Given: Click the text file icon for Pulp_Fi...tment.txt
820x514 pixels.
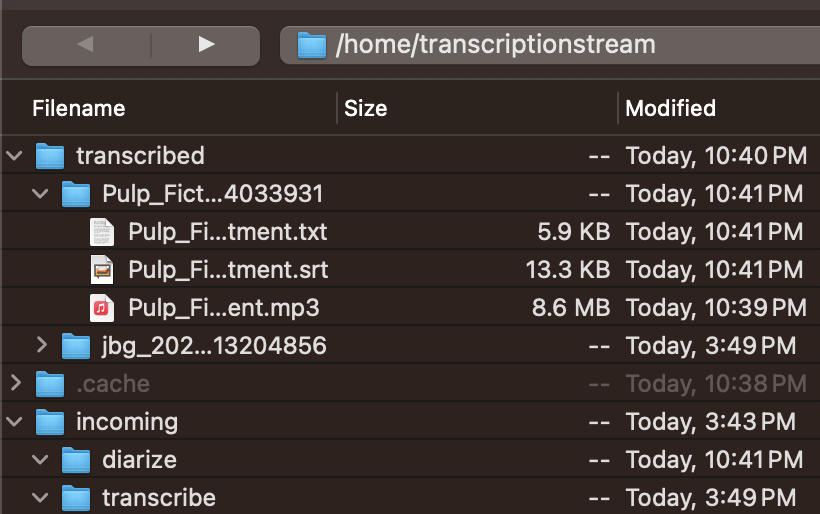Looking at the screenshot, I should (x=101, y=232).
